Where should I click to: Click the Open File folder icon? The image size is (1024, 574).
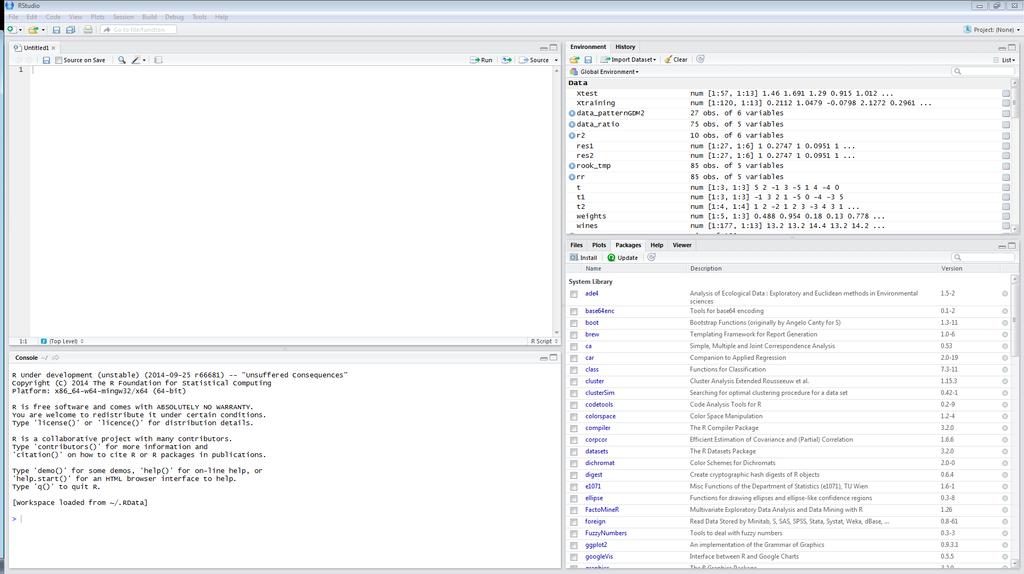click(33, 29)
